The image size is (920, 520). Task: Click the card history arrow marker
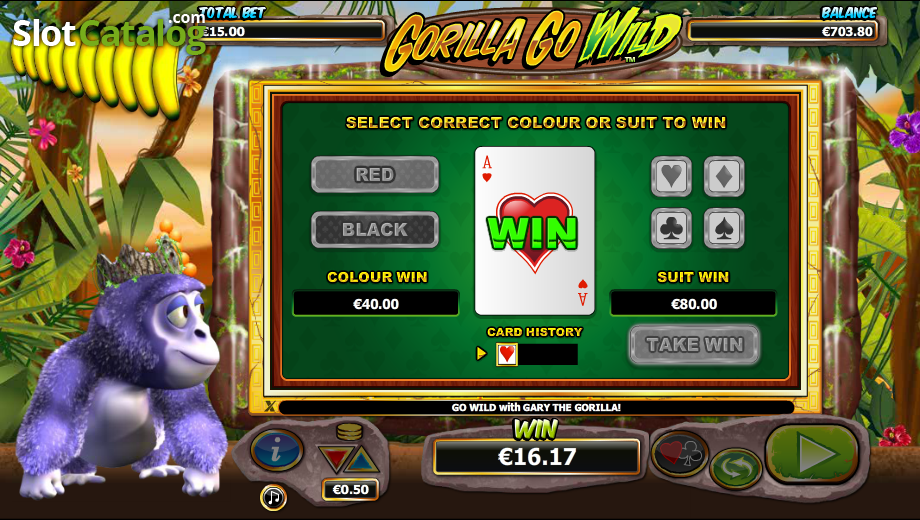pos(482,354)
